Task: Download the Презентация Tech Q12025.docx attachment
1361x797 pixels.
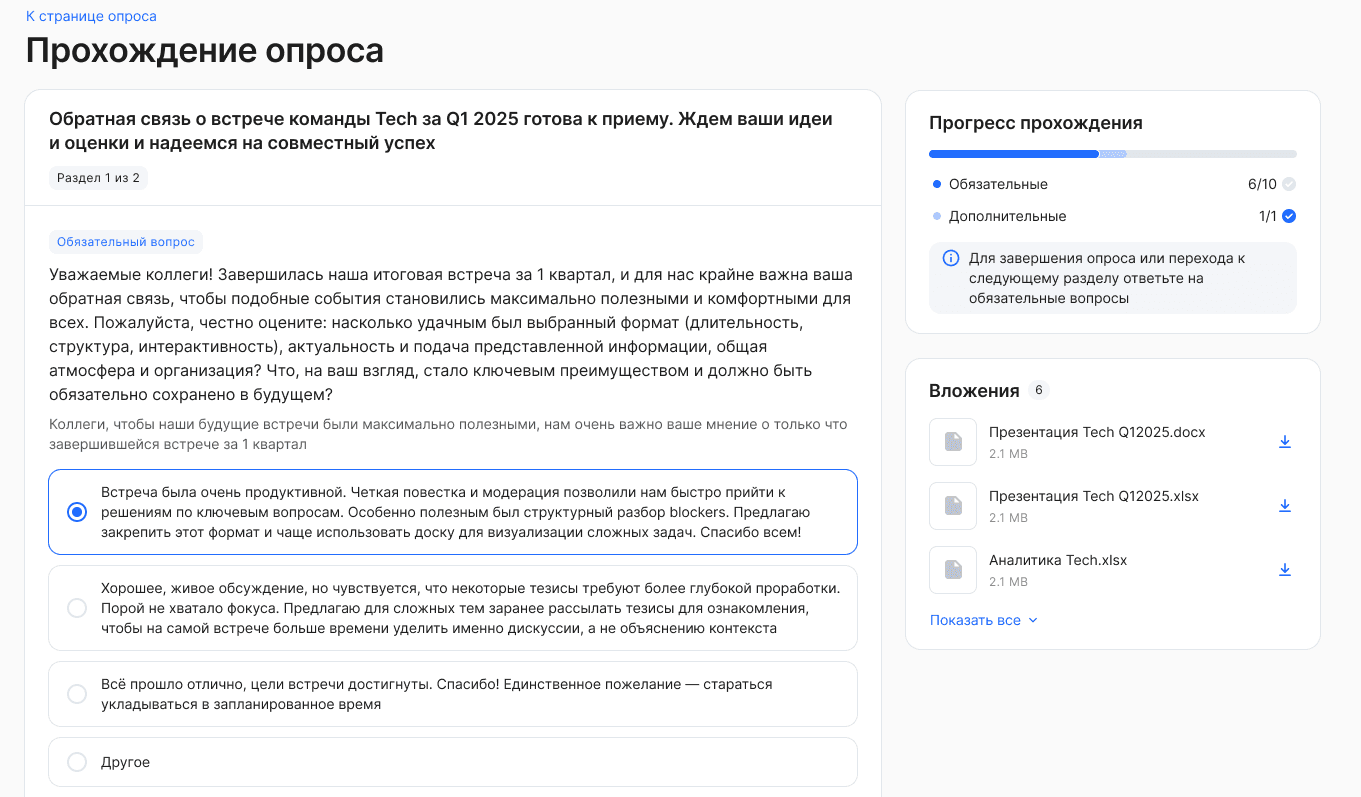Action: [x=1285, y=441]
